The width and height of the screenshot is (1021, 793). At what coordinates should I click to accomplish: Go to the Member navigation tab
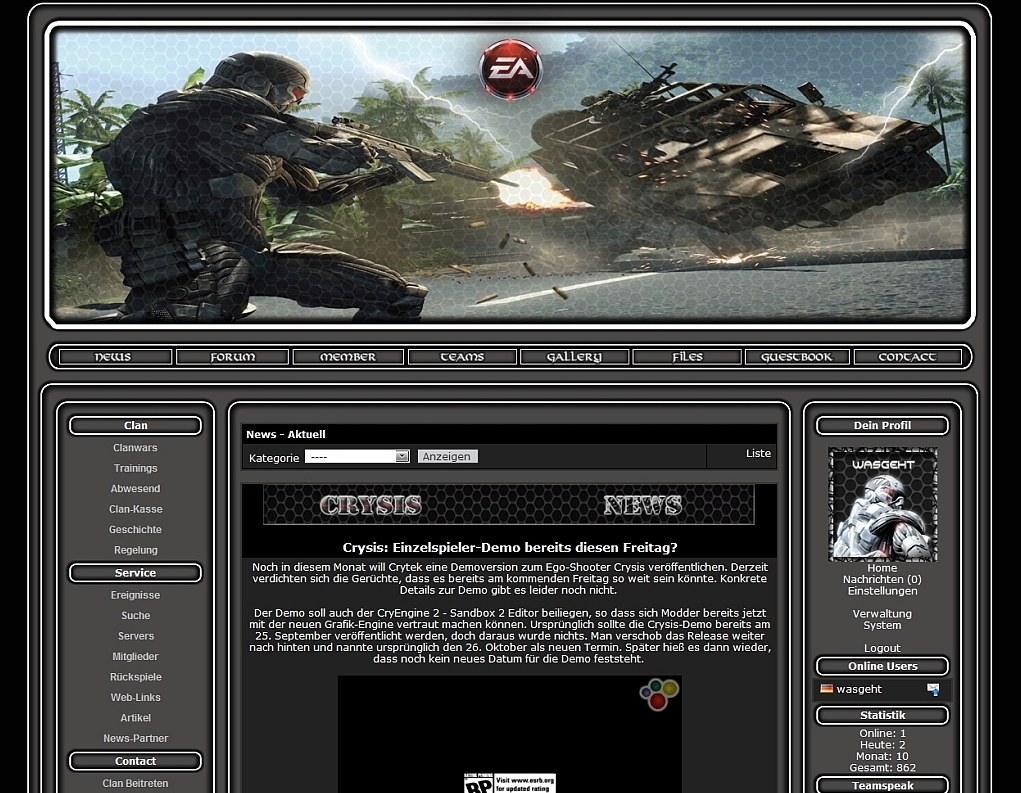point(348,357)
